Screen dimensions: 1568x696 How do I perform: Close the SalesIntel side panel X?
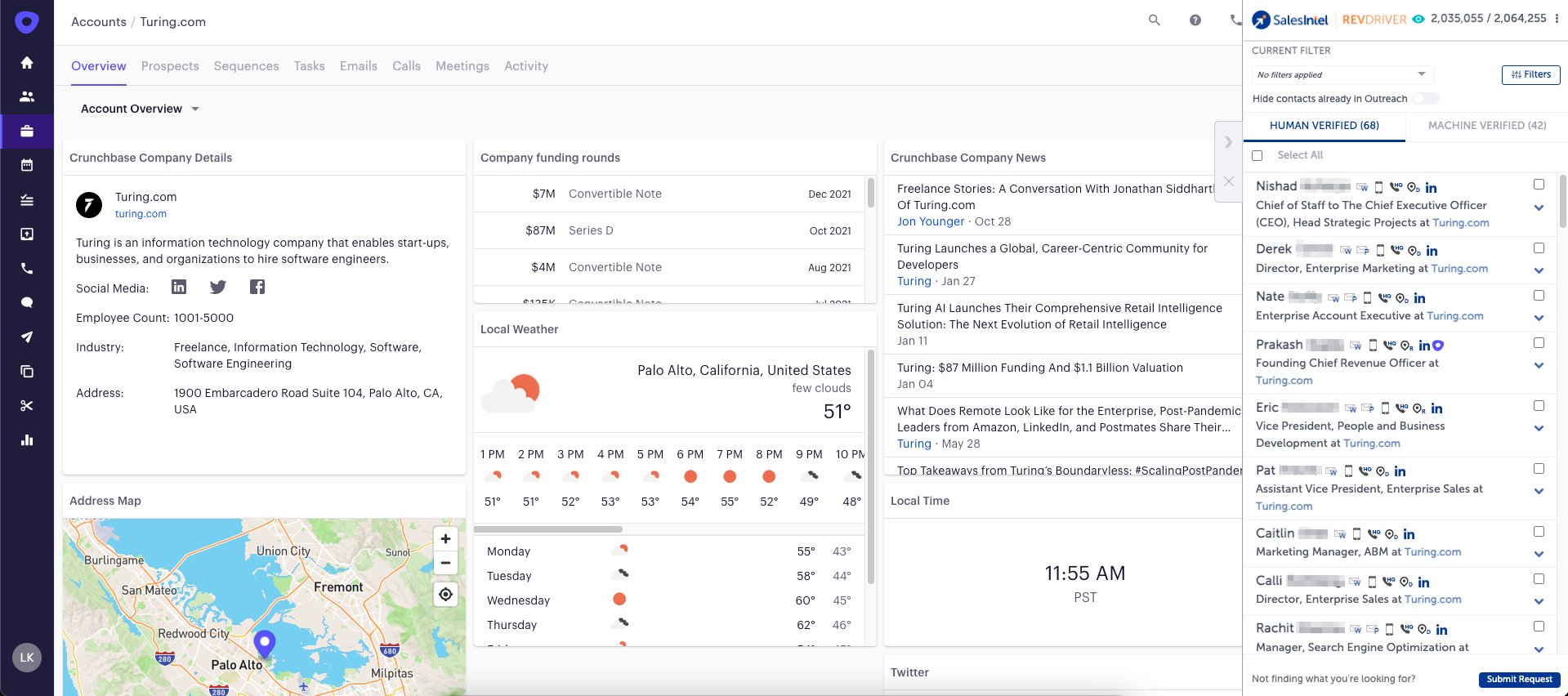pyautogui.click(x=1228, y=181)
